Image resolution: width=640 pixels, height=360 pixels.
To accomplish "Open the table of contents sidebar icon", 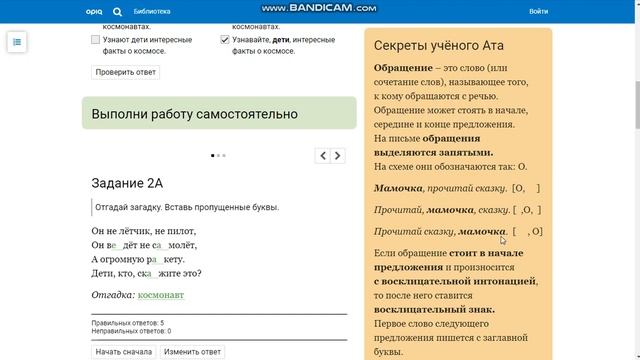I will [x=17, y=42].
